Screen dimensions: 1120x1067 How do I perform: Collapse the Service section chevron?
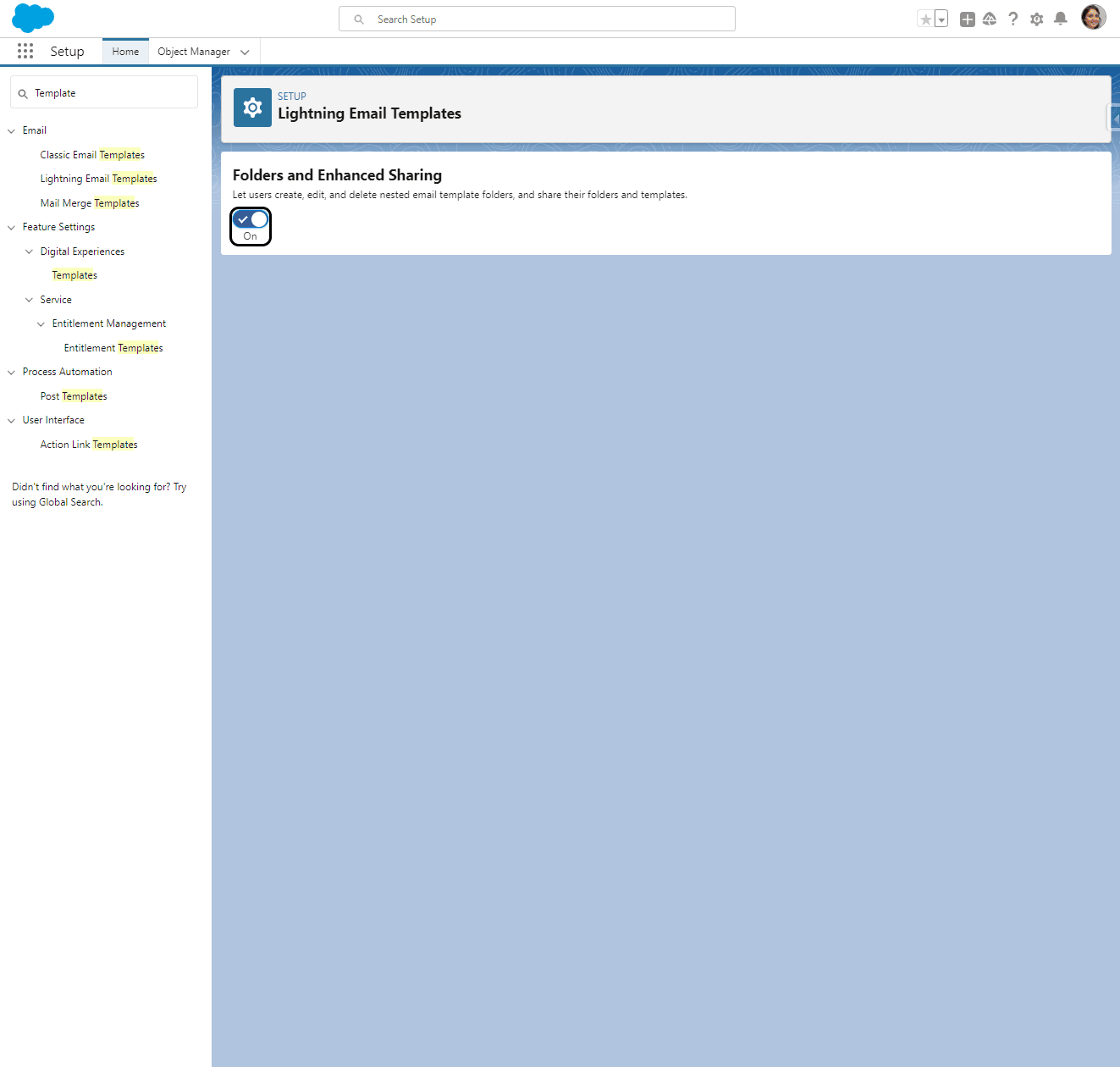pos(29,300)
